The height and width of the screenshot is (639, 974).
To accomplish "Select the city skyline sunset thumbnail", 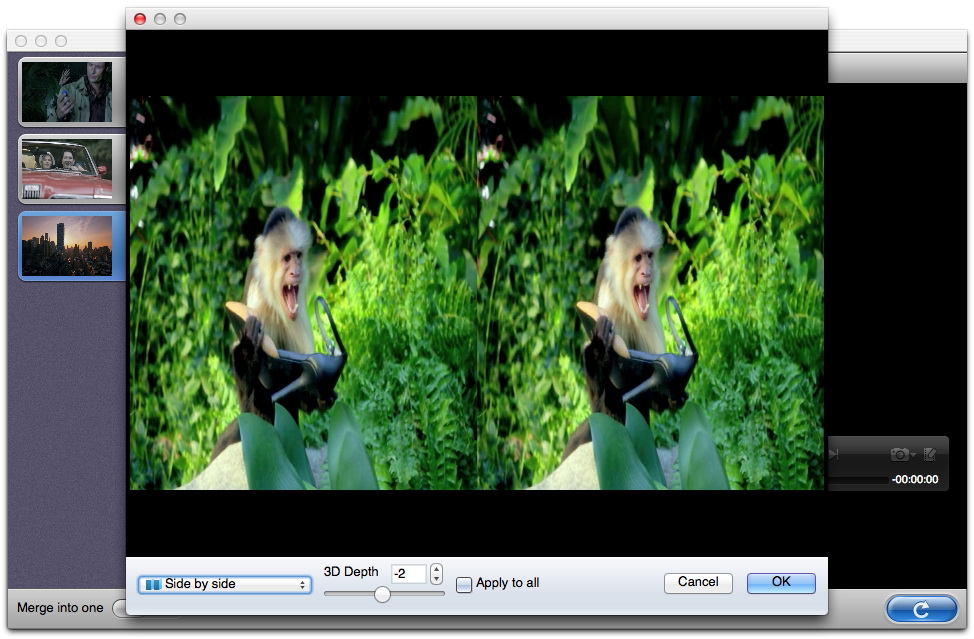I will pos(68,246).
